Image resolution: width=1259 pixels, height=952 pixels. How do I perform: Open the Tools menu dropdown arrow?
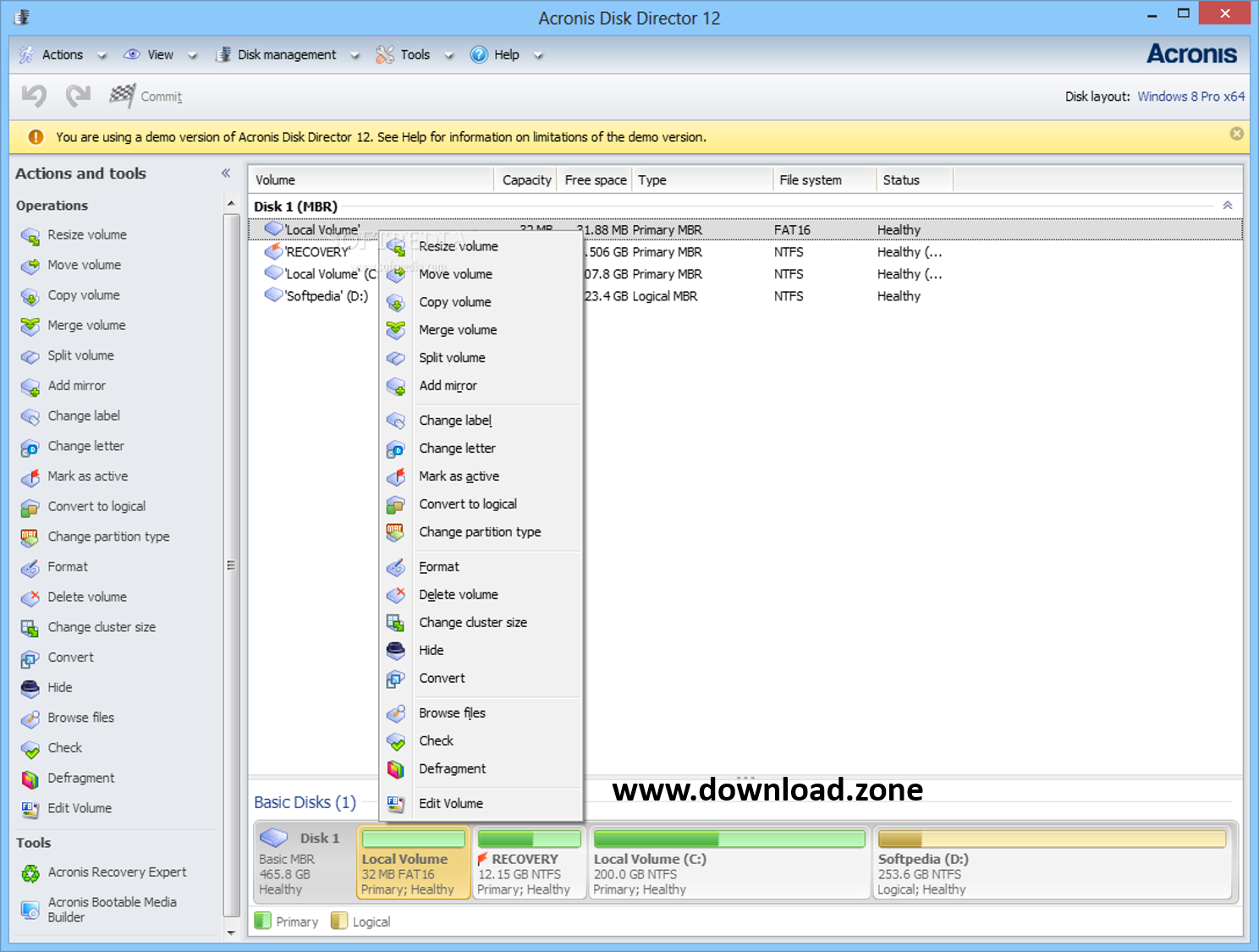(449, 56)
